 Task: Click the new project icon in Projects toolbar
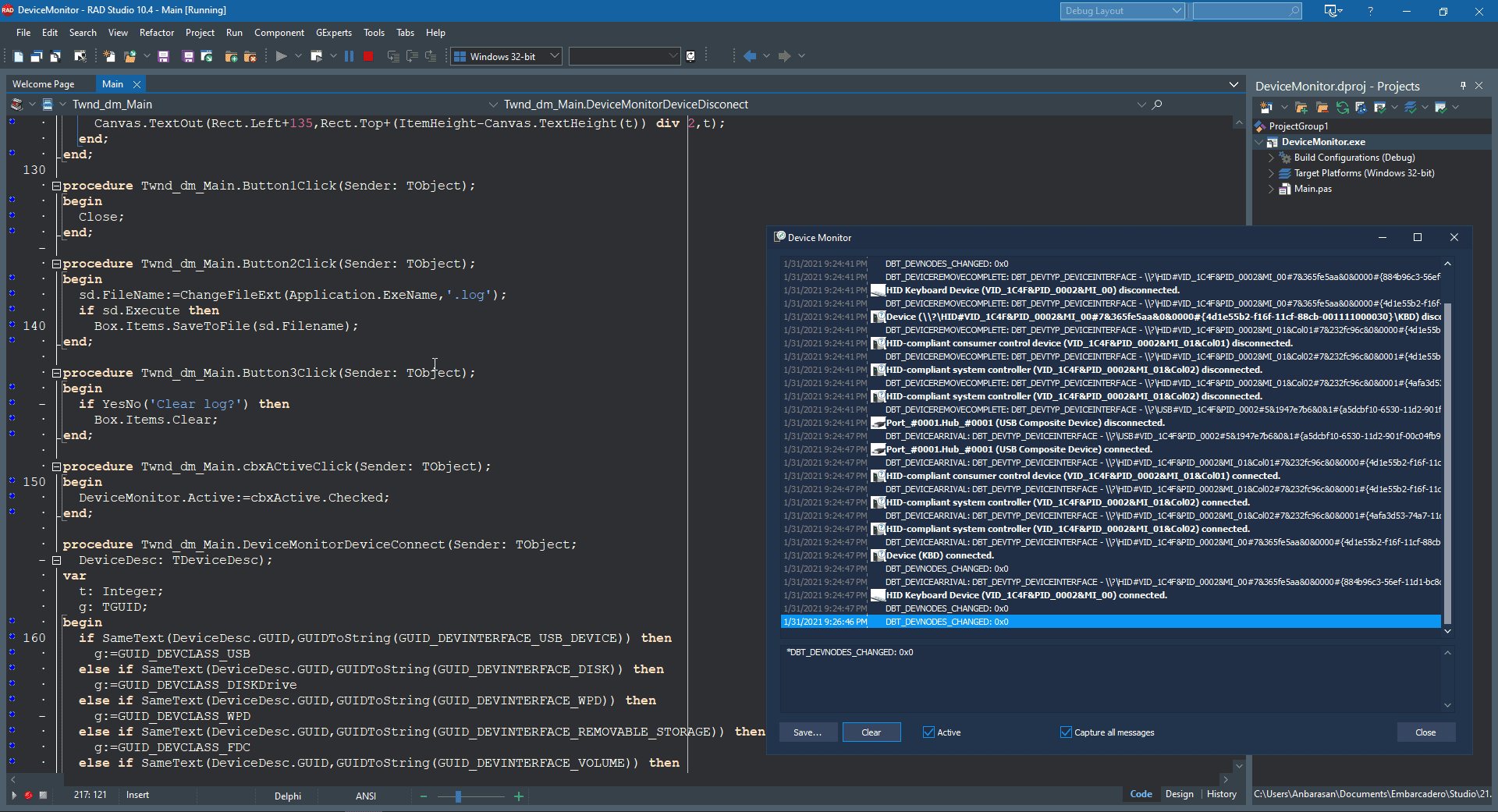pyautogui.click(x=1265, y=108)
